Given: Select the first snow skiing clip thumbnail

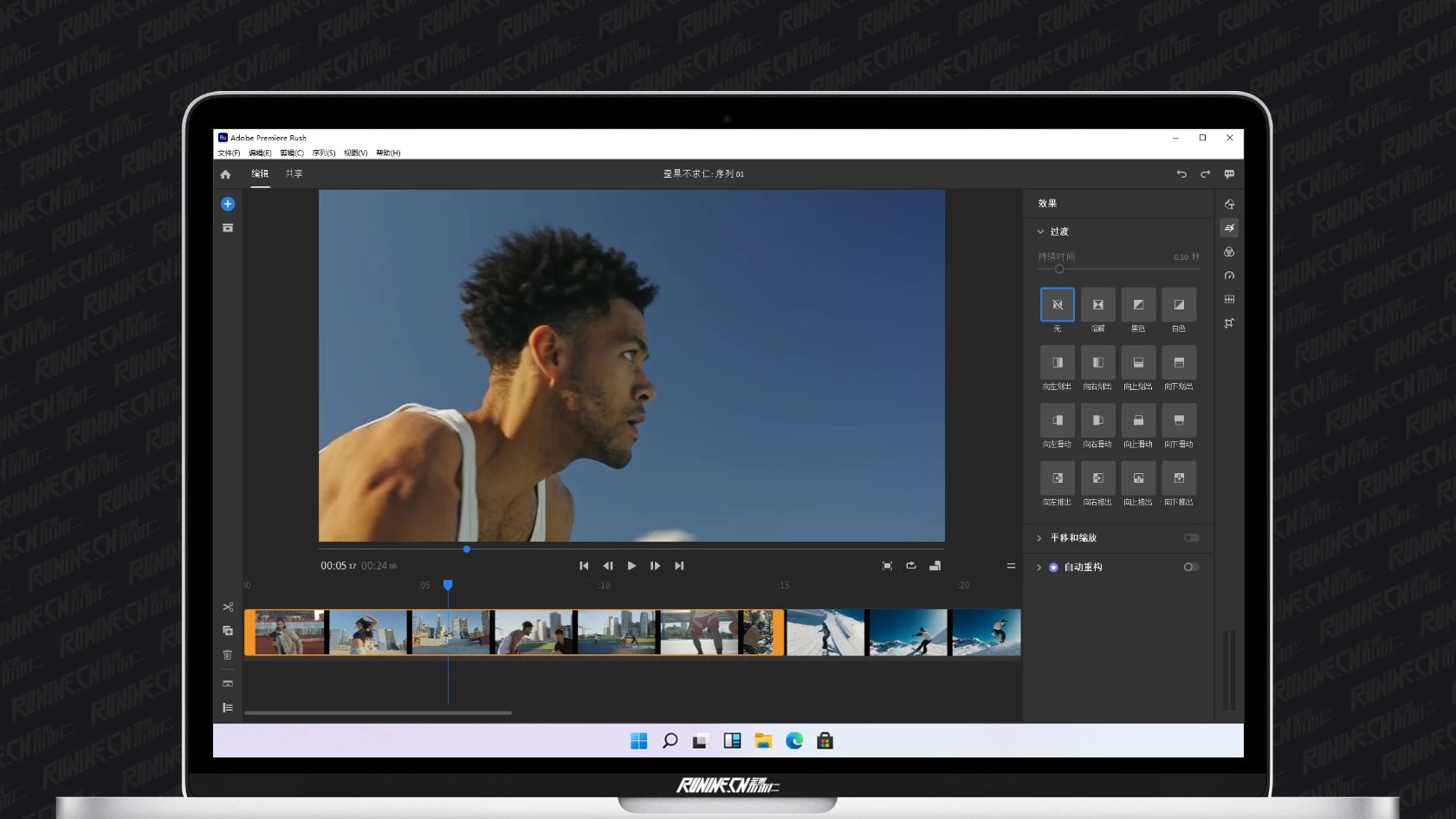Looking at the screenshot, I should (825, 633).
